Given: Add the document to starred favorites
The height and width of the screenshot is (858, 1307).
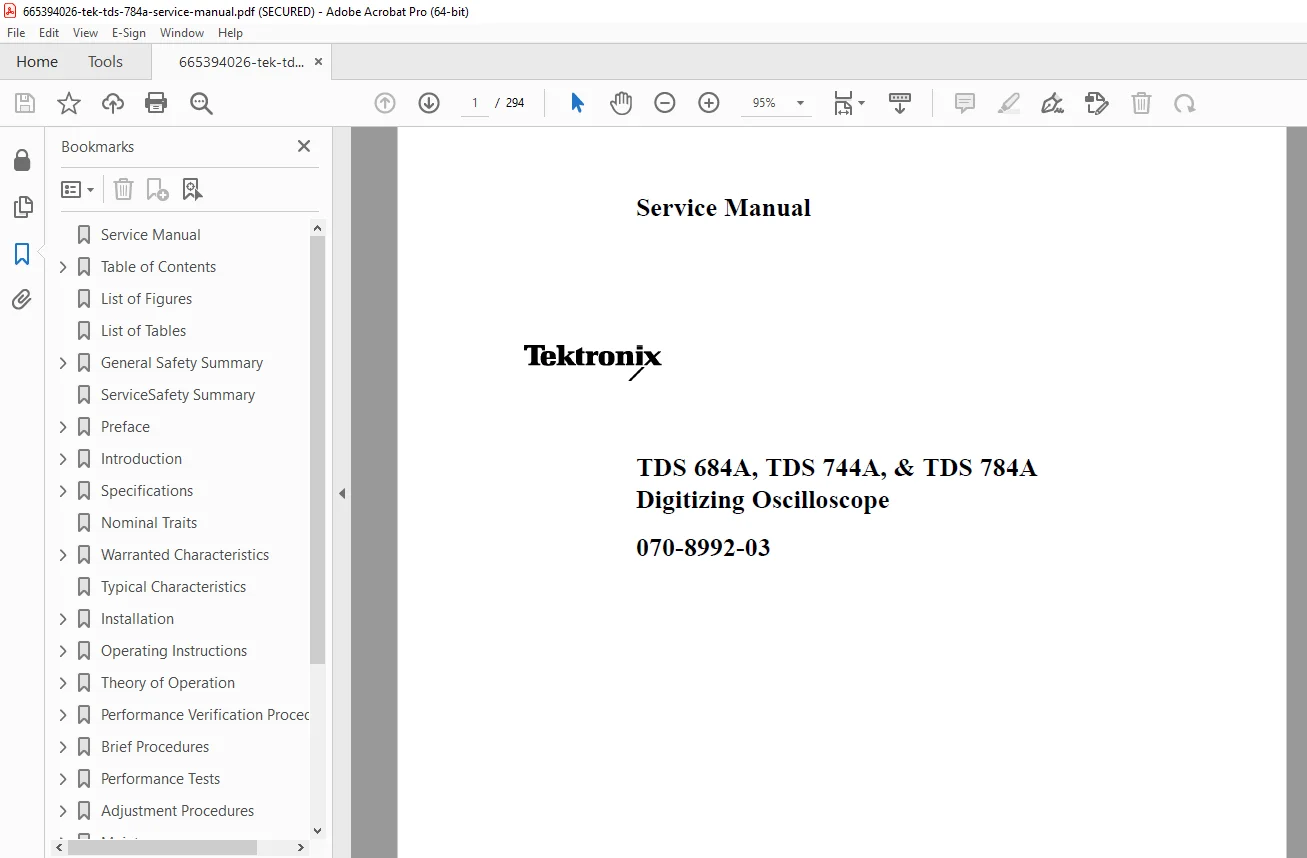Looking at the screenshot, I should 69,103.
